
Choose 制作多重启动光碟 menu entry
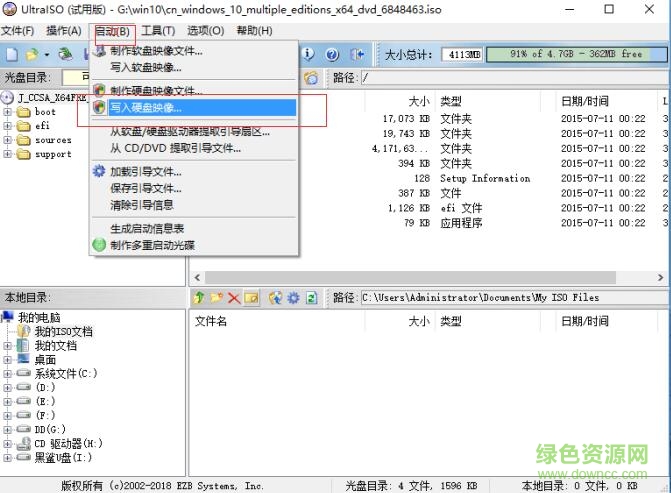[x=152, y=245]
